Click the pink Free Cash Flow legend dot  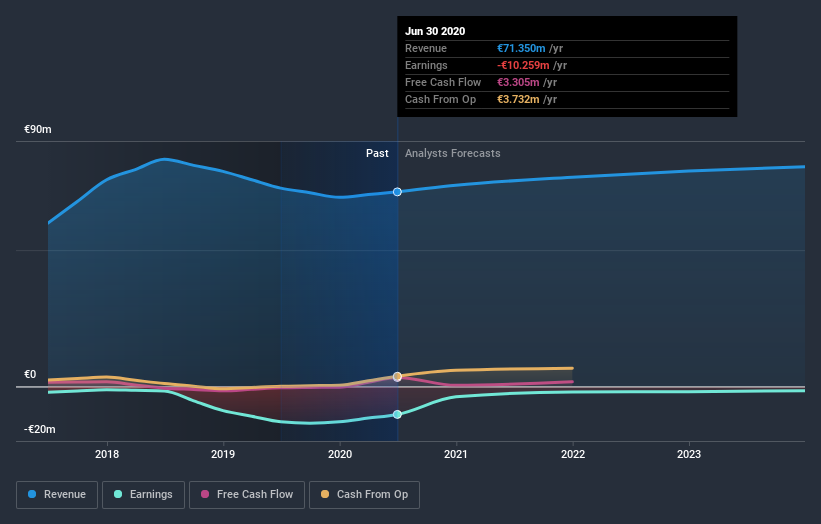tap(205, 494)
